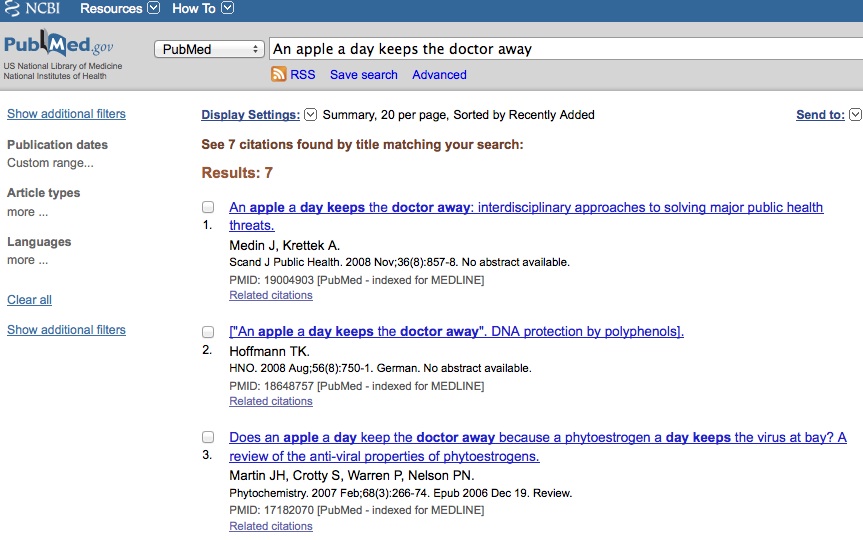Select checkbox for Medin J citation
The width and height of the screenshot is (863, 540).
click(208, 207)
